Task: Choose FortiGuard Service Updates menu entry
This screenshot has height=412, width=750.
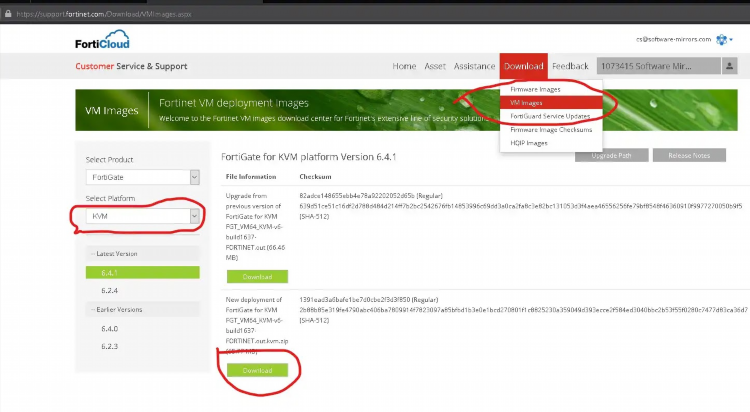Action: pos(551,116)
